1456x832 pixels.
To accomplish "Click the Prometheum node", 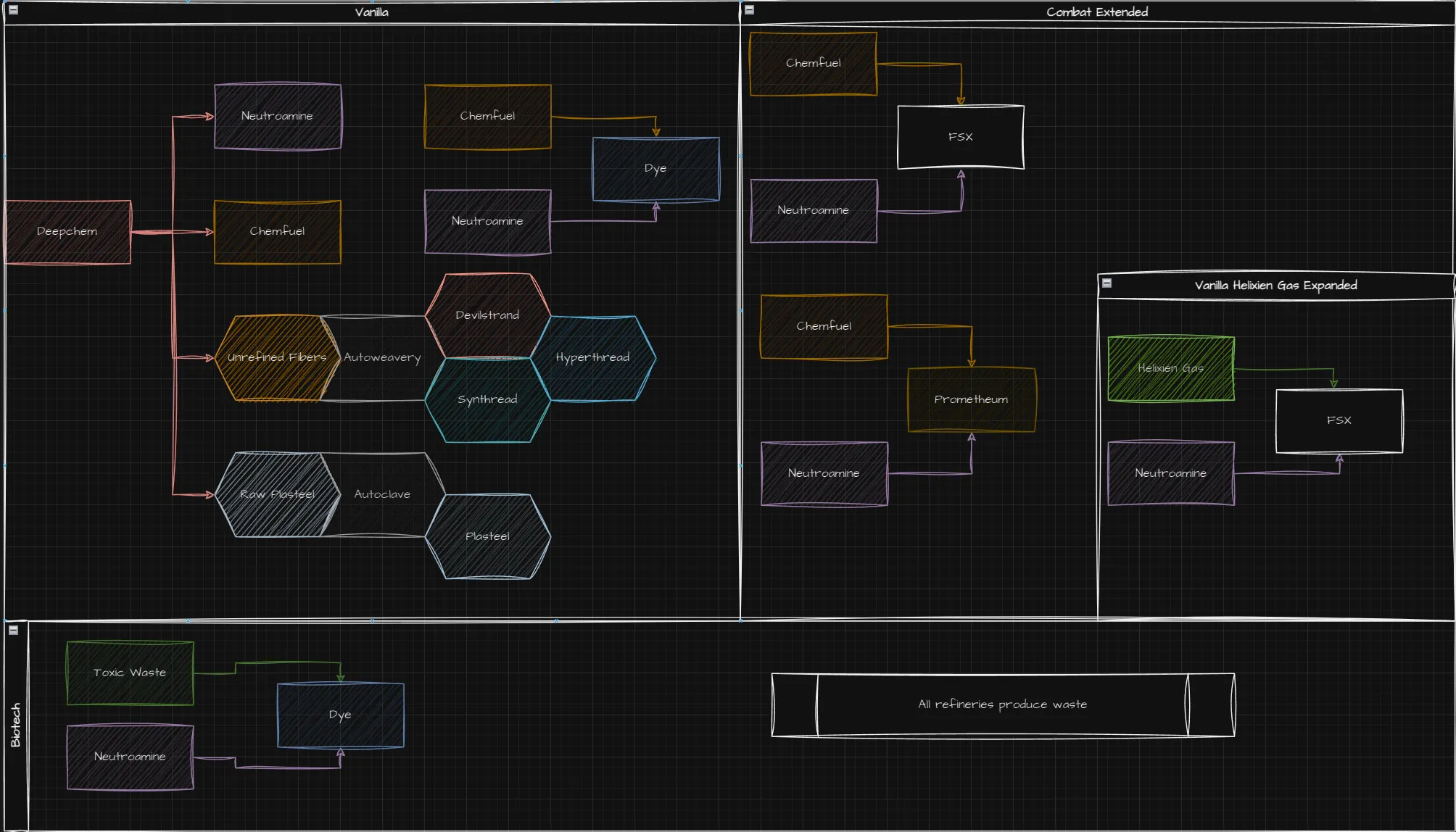I will tap(971, 399).
